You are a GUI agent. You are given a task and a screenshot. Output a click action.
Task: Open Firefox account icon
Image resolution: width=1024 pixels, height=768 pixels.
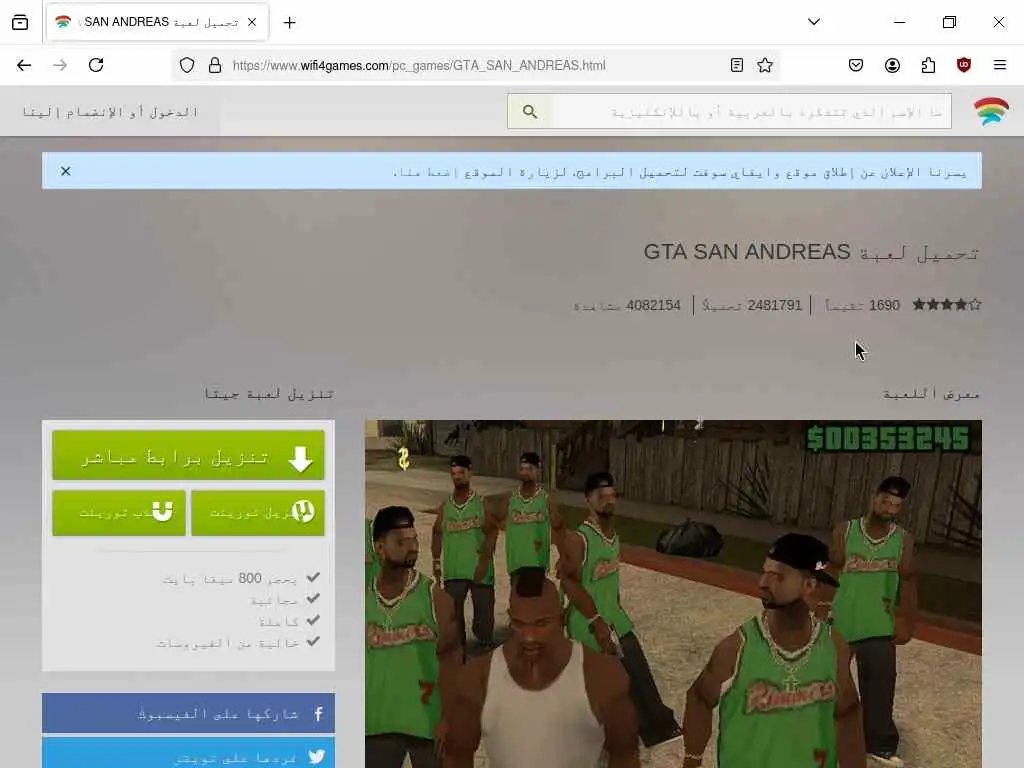coord(892,65)
